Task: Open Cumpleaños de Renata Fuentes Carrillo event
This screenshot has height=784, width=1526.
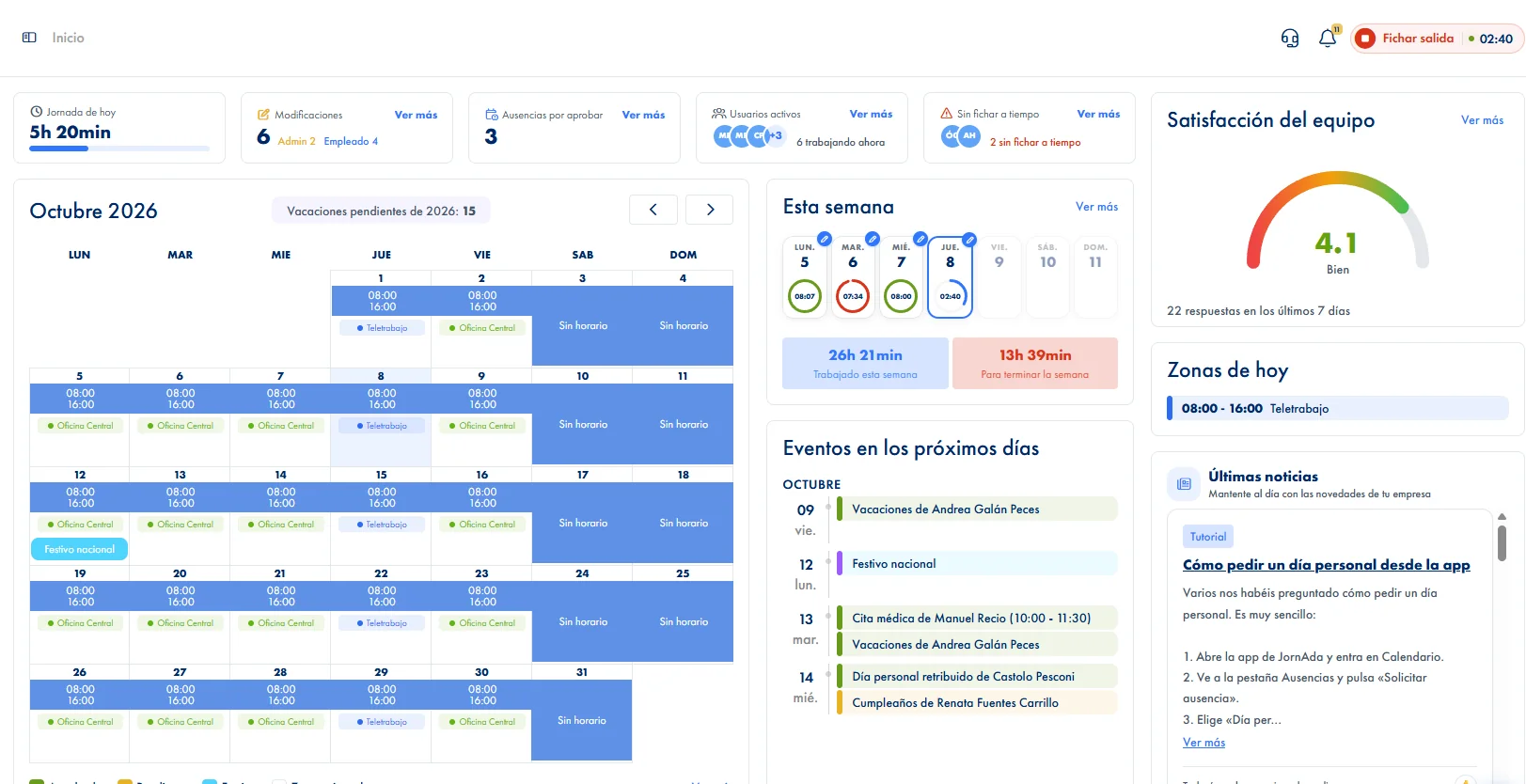Action: click(x=977, y=702)
